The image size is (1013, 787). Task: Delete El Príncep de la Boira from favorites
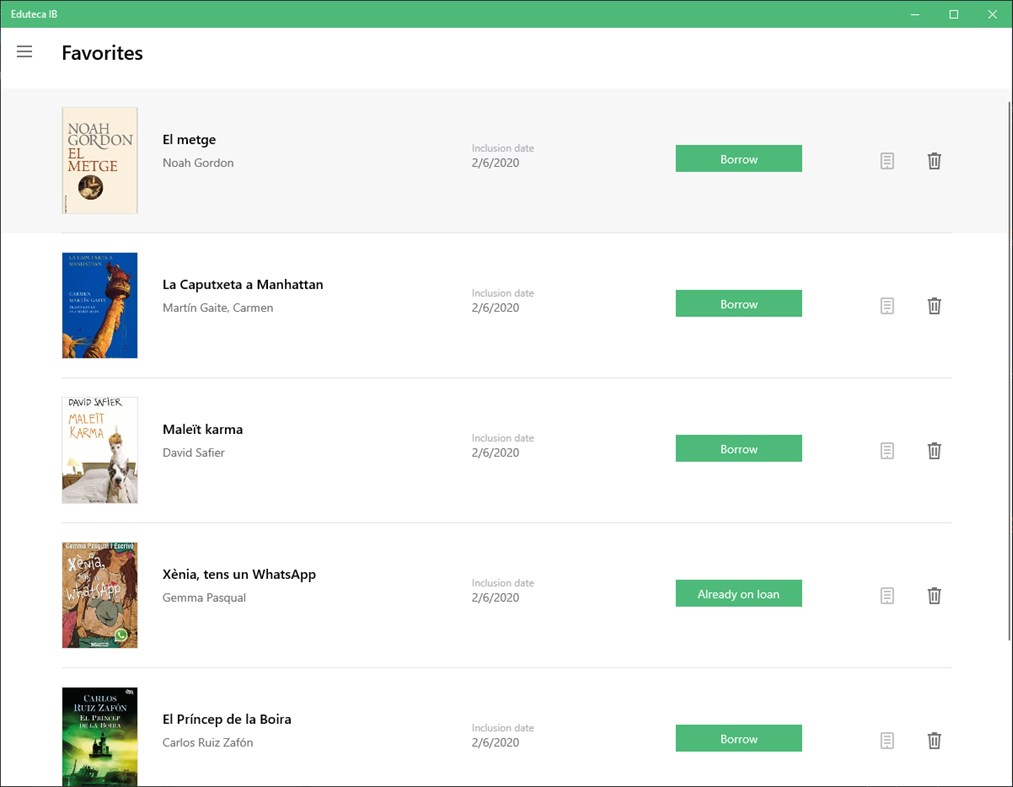click(x=933, y=740)
